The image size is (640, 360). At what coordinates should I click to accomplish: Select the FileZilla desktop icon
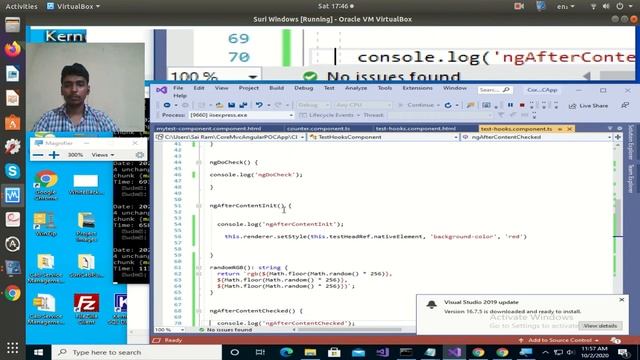(x=86, y=309)
